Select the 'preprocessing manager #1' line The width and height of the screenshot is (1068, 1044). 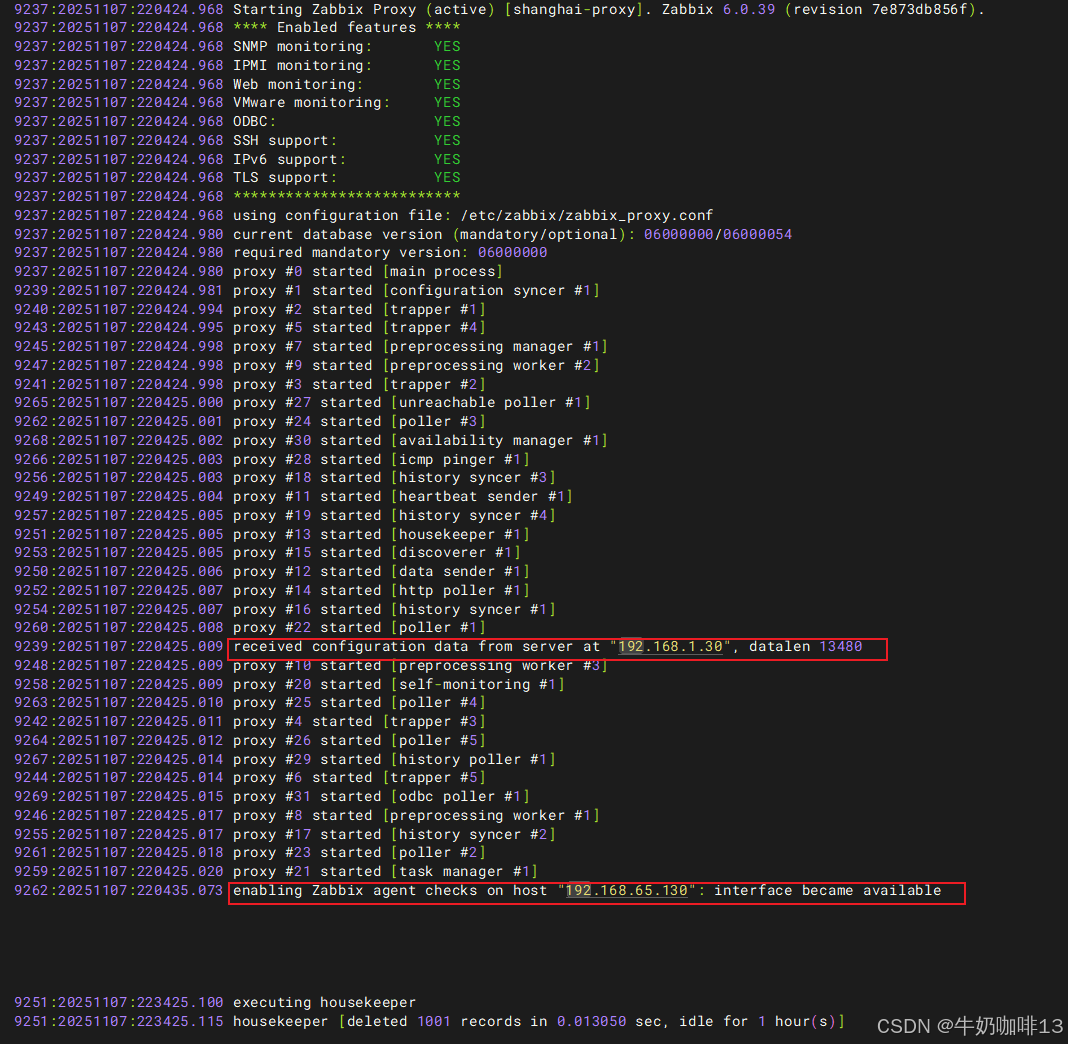pos(311,347)
